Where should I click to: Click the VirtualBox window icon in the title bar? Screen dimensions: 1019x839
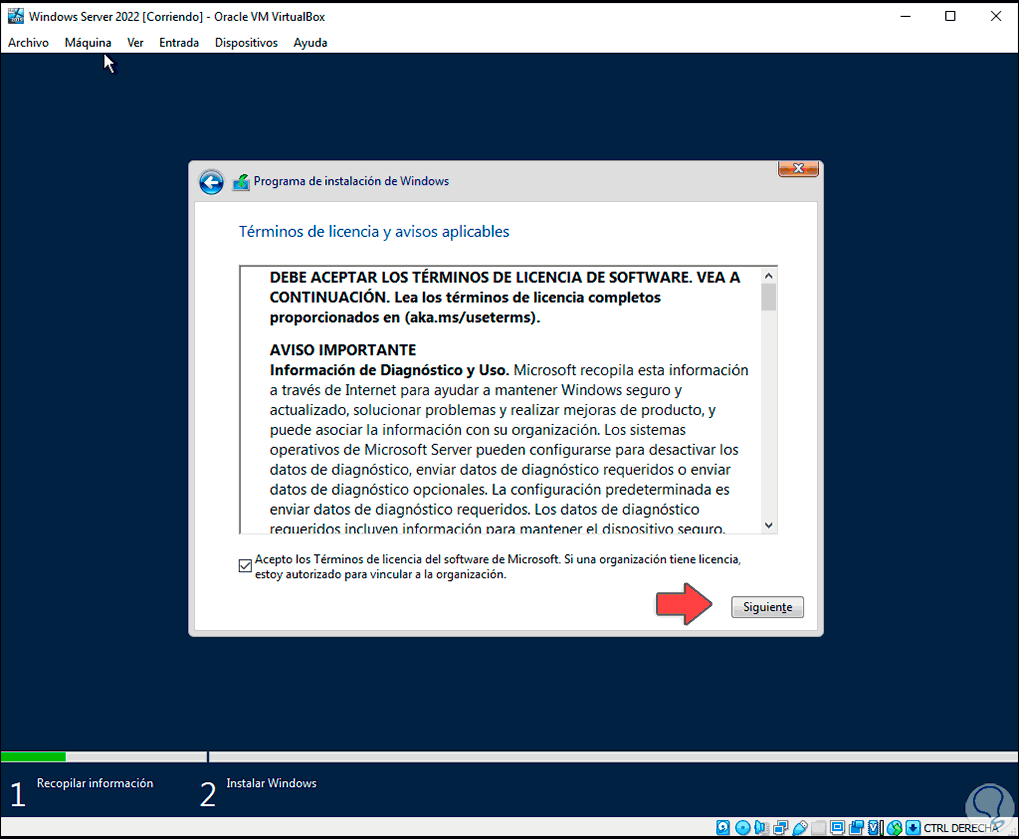click(x=16, y=16)
